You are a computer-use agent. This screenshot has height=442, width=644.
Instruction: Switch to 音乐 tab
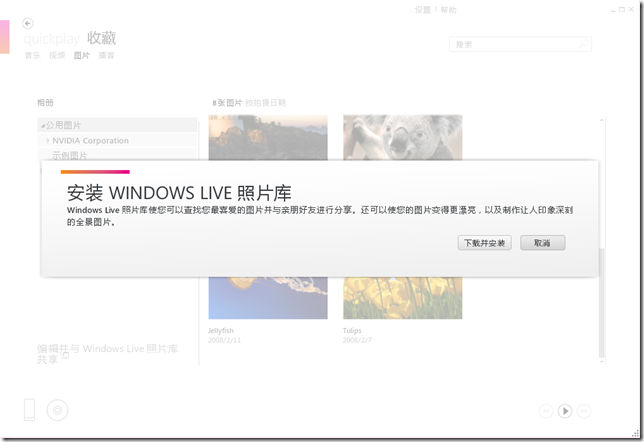(32, 55)
